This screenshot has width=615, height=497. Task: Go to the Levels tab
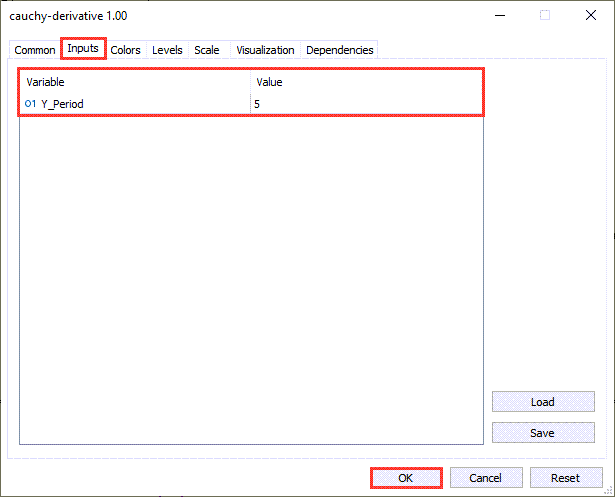click(x=167, y=50)
